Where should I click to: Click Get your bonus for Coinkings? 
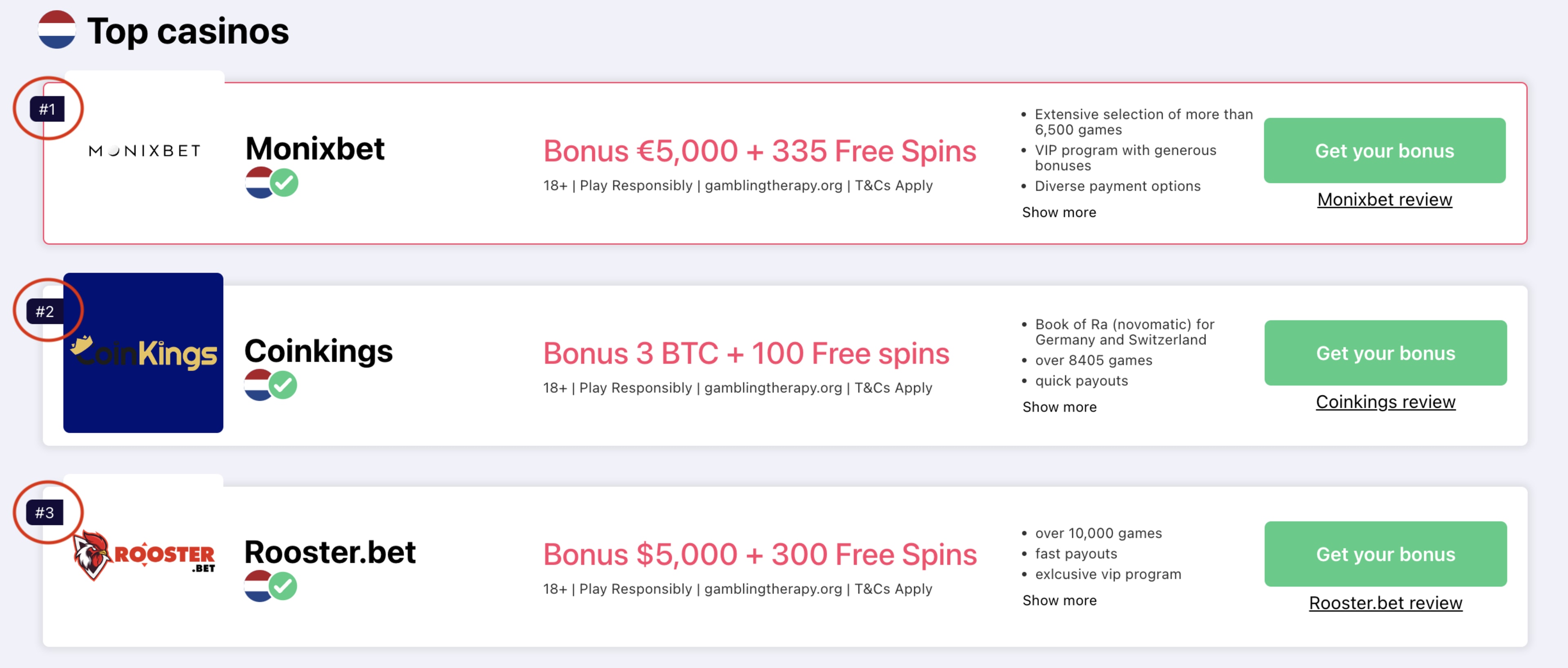click(1386, 353)
